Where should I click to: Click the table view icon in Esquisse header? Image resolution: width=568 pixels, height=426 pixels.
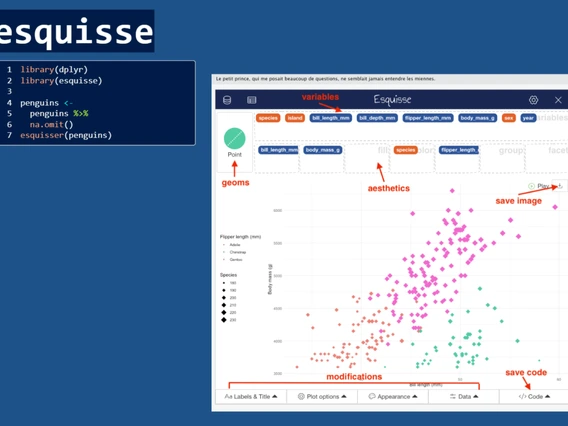[251, 100]
